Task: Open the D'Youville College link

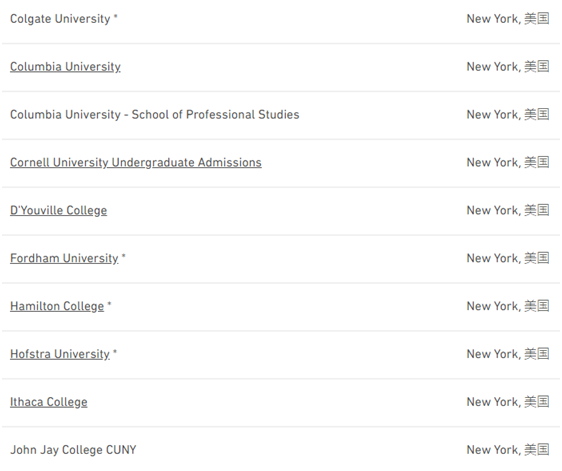Action: [x=58, y=210]
